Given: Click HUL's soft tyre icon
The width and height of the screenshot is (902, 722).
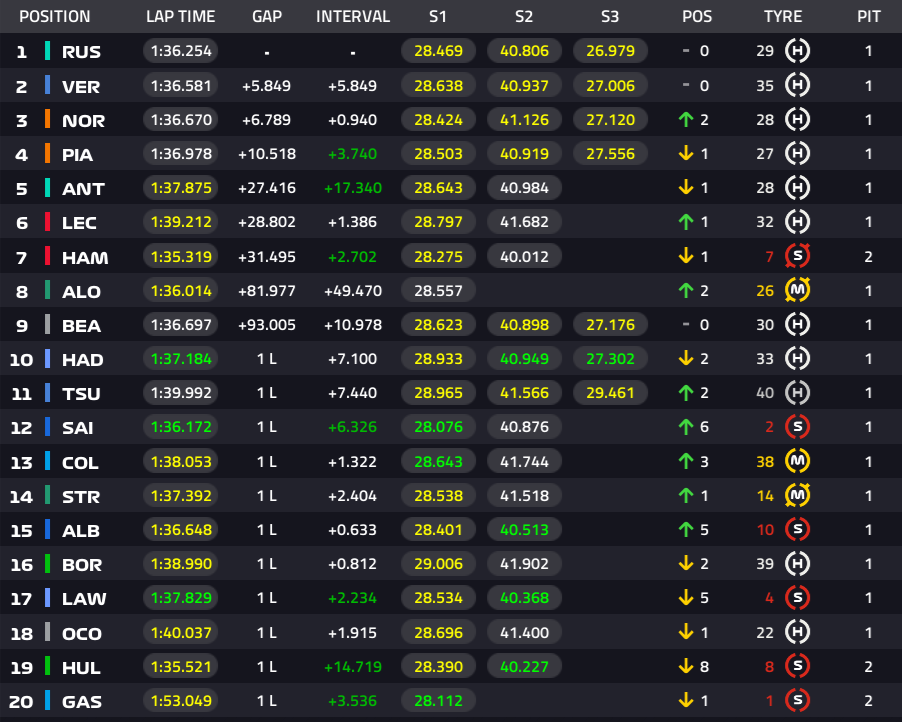Looking at the screenshot, I should (797, 666).
